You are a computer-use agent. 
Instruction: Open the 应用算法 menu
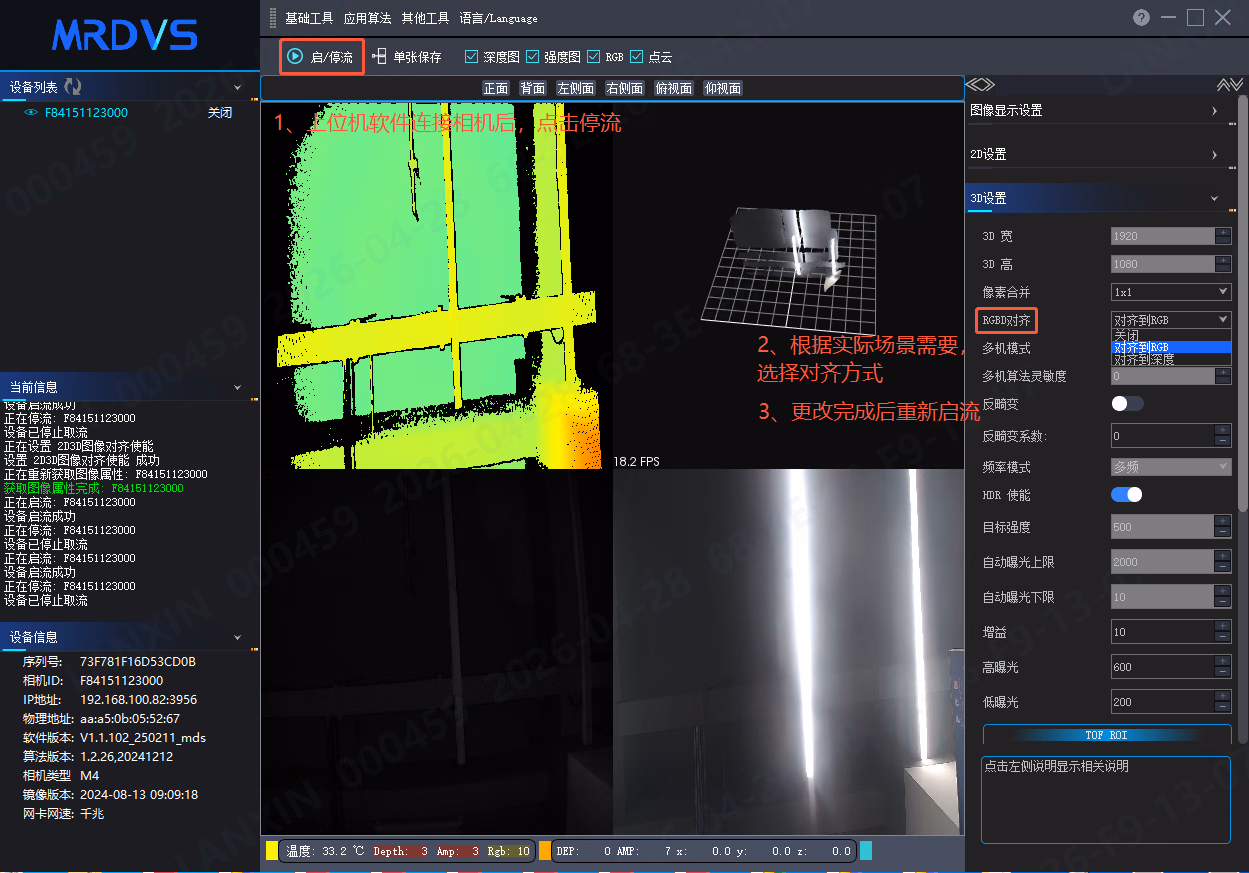point(367,18)
